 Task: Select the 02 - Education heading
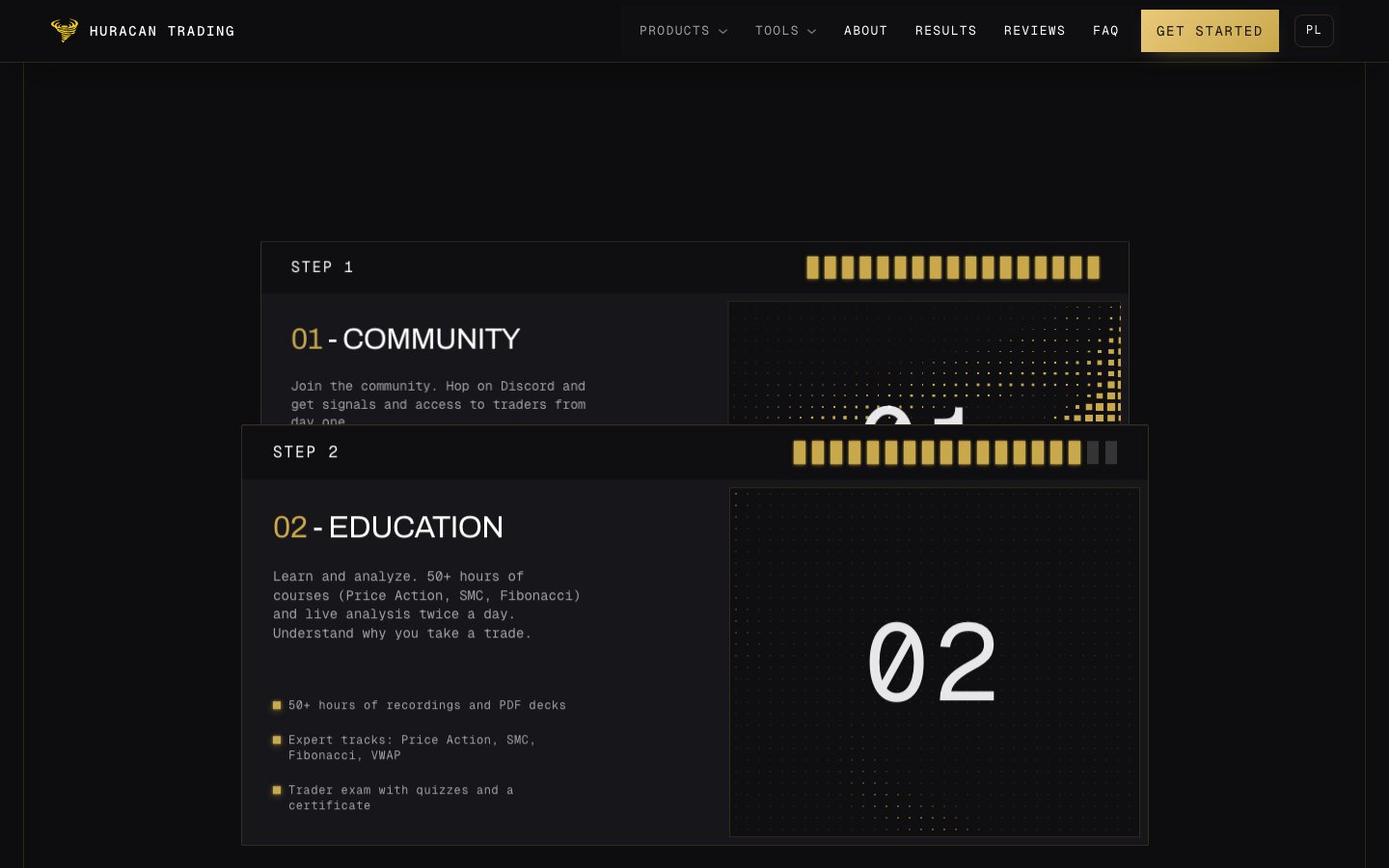388,528
